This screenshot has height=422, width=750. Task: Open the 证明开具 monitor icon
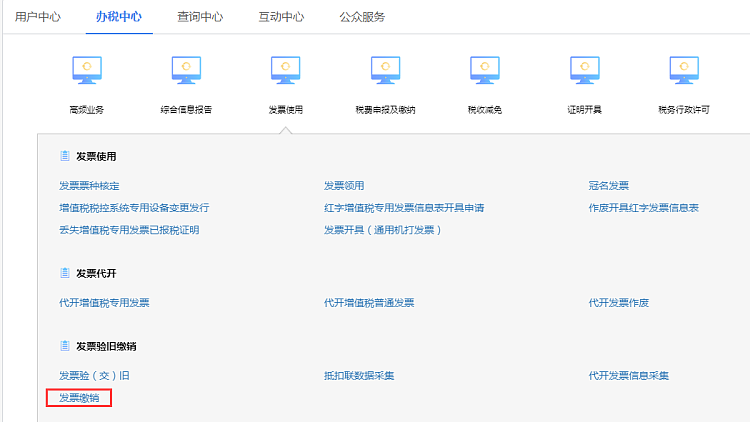click(x=585, y=70)
